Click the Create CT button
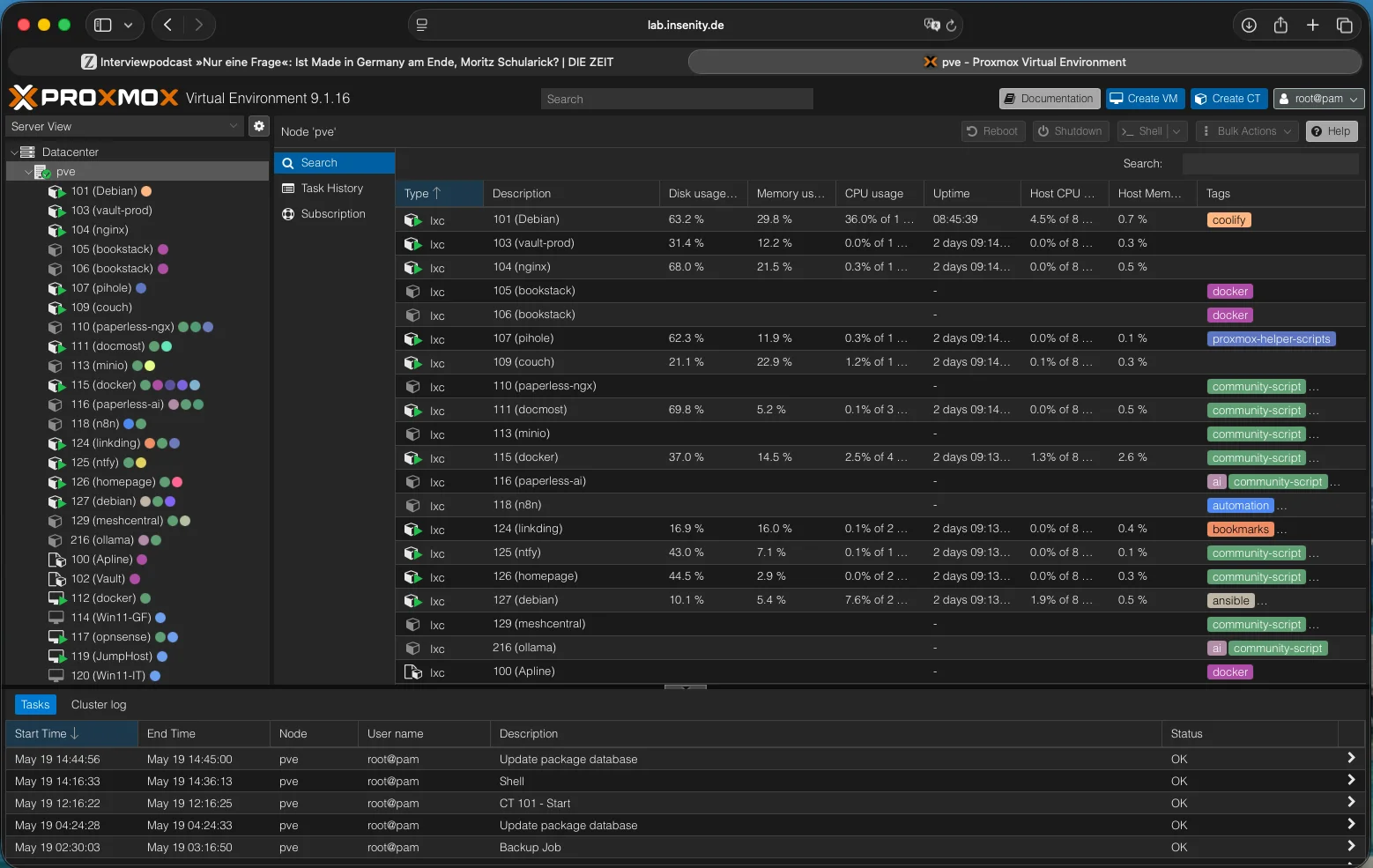The width and height of the screenshot is (1373, 868). [1228, 99]
